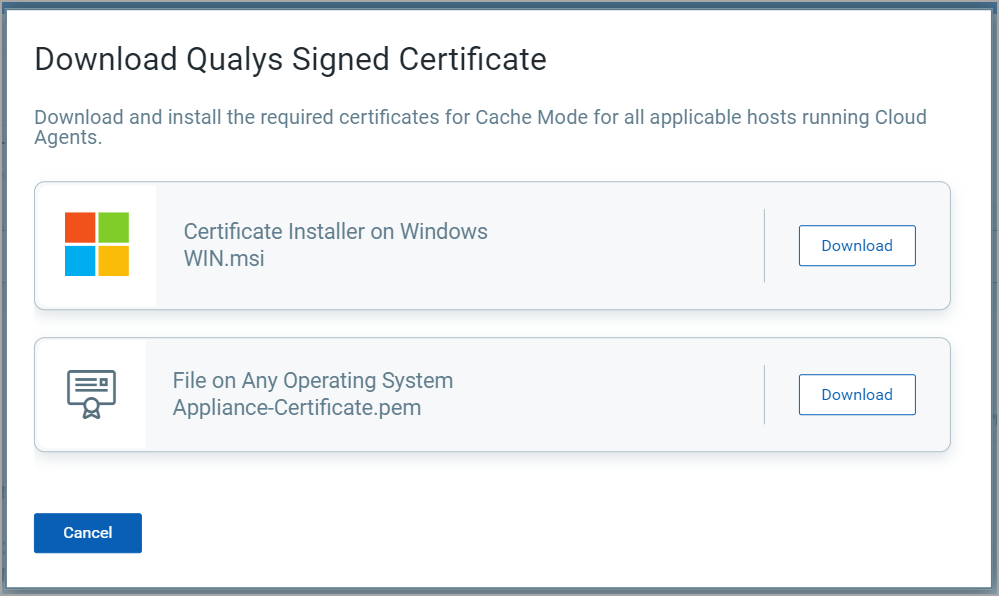
Task: Click the Cache Mode description paragraph
Action: pyautogui.click(x=480, y=127)
